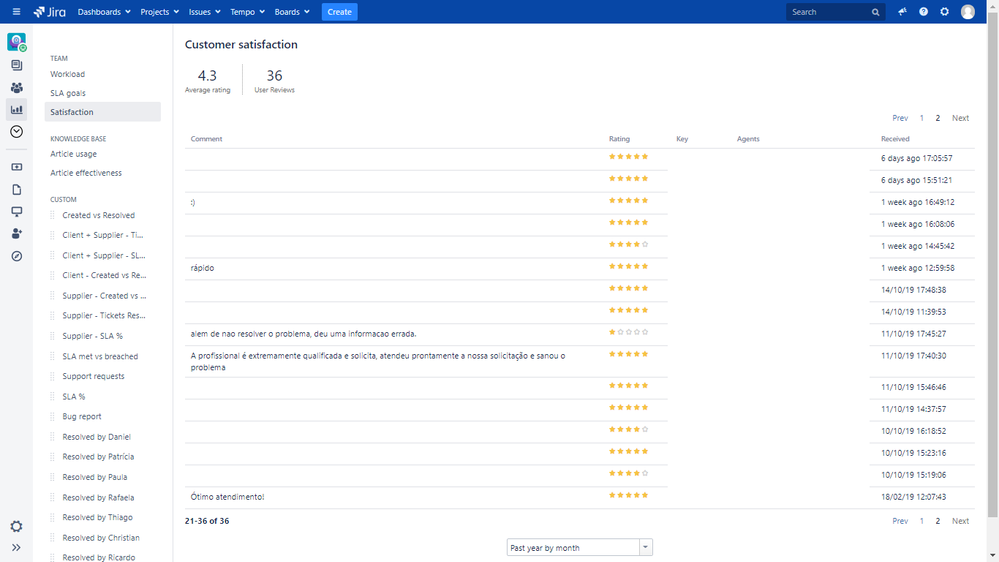Go to page 1 in bottom pagination
This screenshot has height=562, width=999.
pyautogui.click(x=921, y=521)
